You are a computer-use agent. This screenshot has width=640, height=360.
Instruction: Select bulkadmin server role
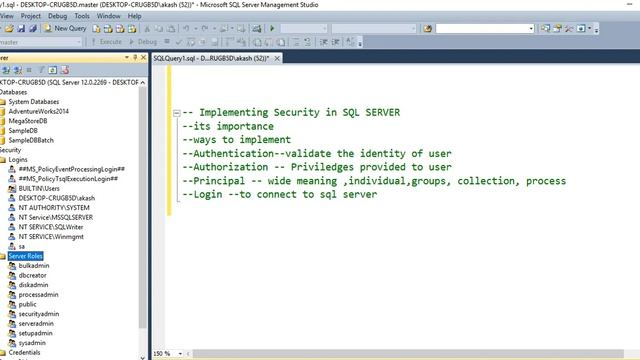point(34,265)
